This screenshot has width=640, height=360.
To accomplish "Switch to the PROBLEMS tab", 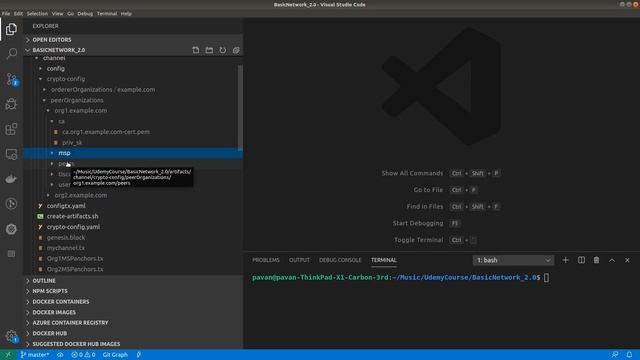I will click(x=266, y=260).
